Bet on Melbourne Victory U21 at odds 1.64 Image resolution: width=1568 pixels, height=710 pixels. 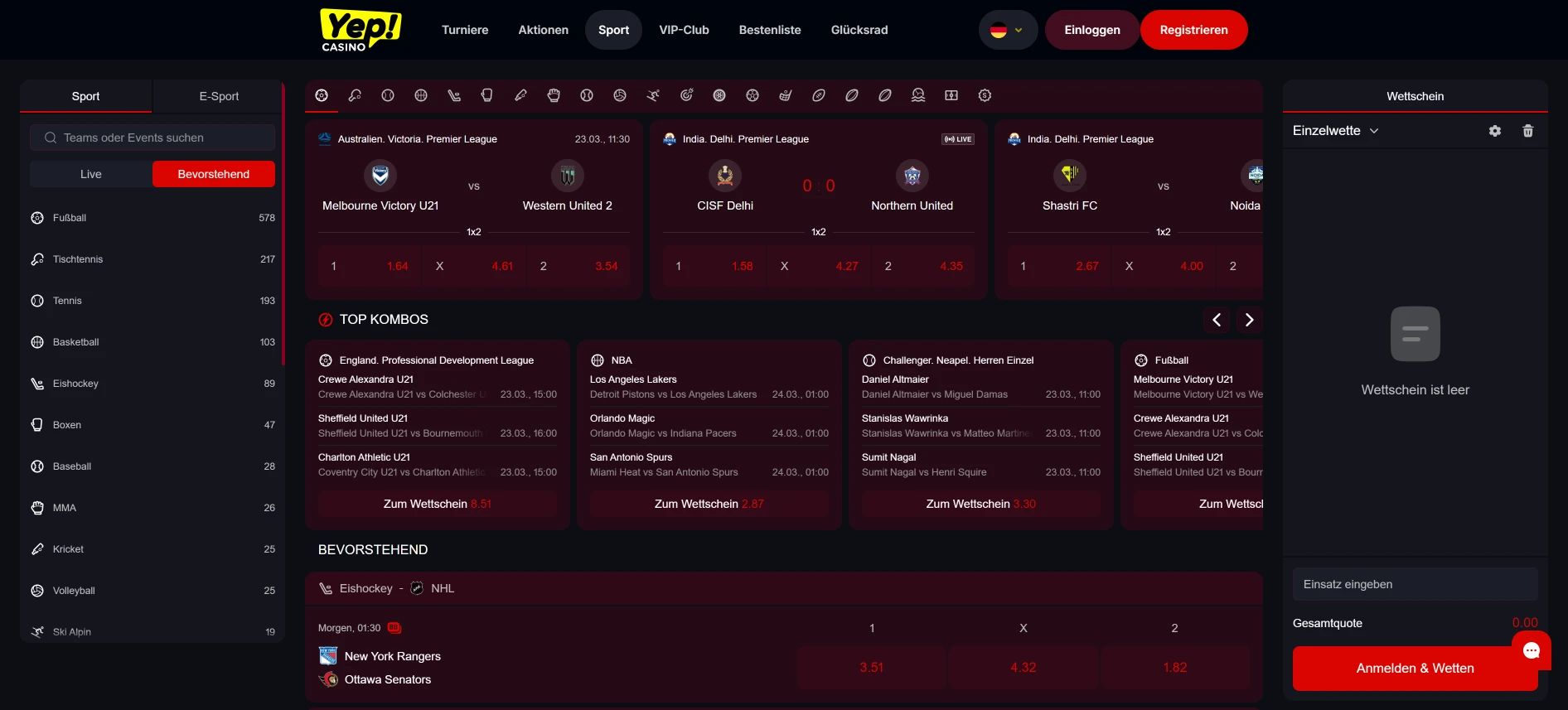370,266
